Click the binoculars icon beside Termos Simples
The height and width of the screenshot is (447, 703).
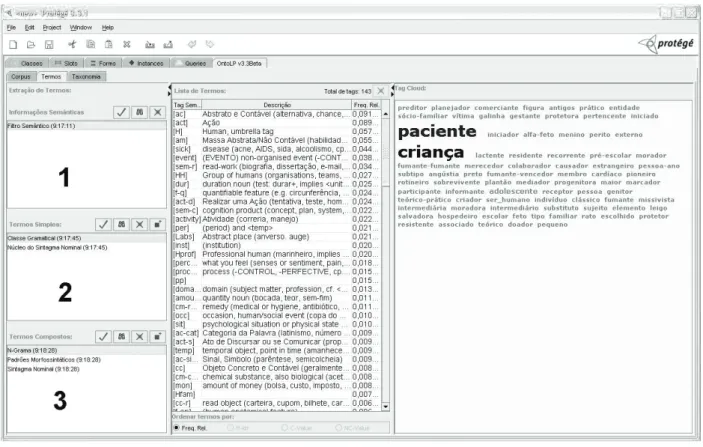(122, 224)
